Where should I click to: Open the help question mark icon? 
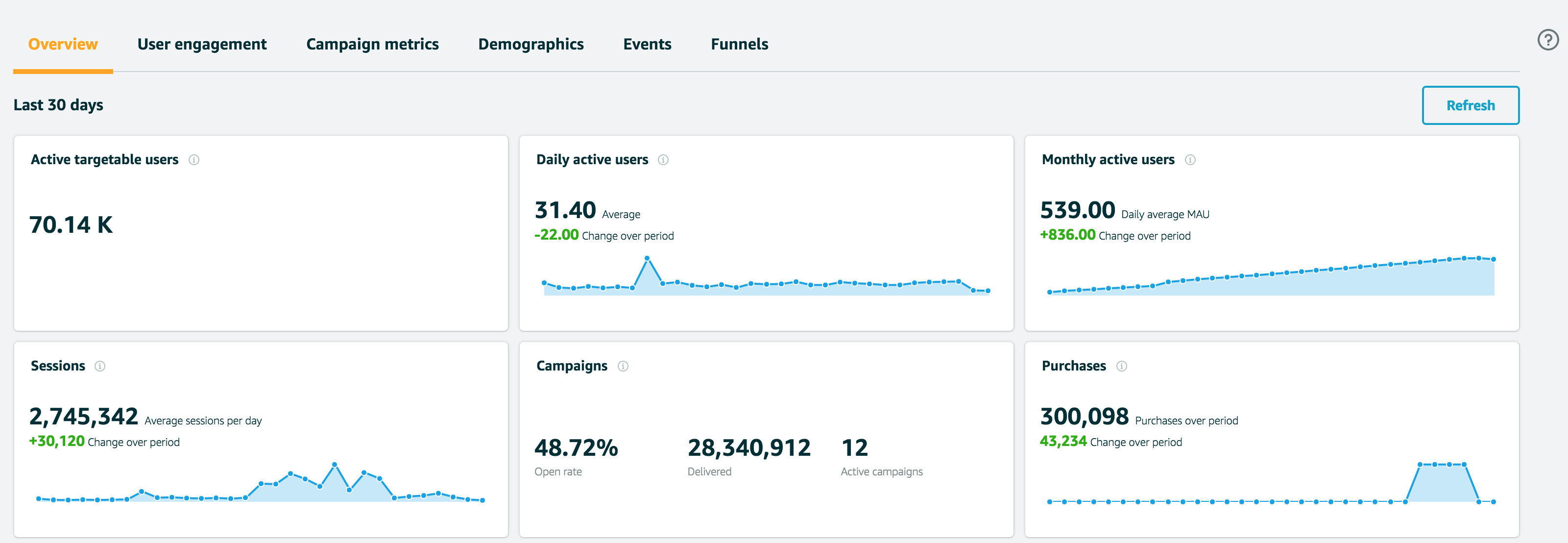pos(1547,40)
